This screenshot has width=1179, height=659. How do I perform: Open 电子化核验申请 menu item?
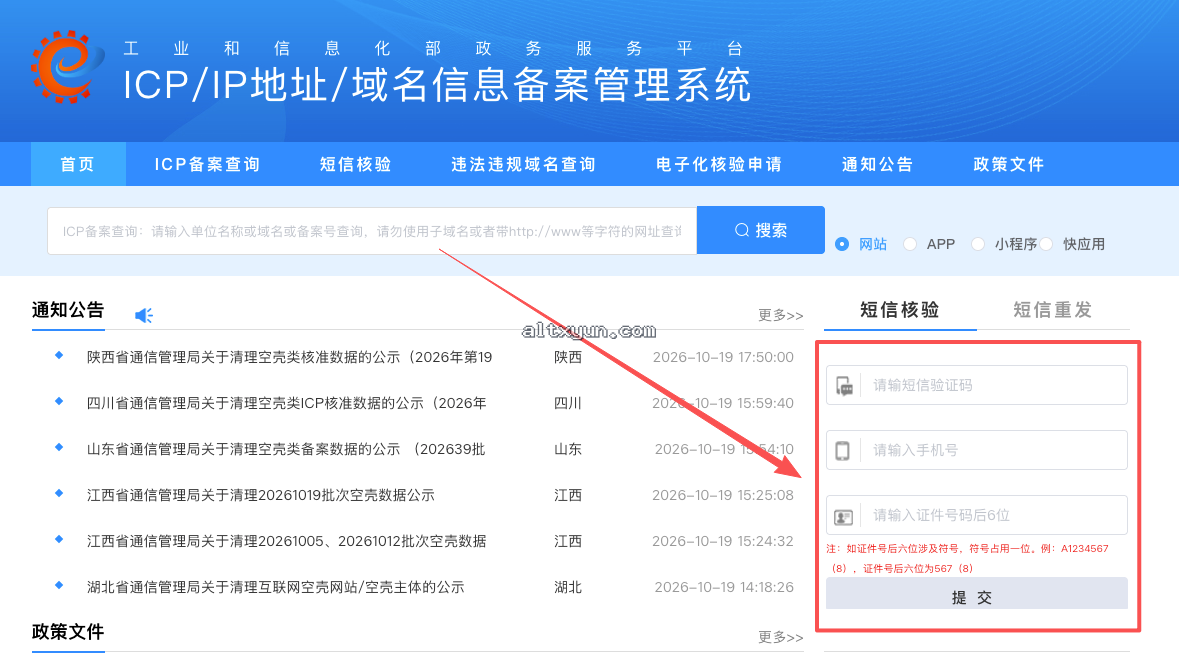(x=719, y=164)
